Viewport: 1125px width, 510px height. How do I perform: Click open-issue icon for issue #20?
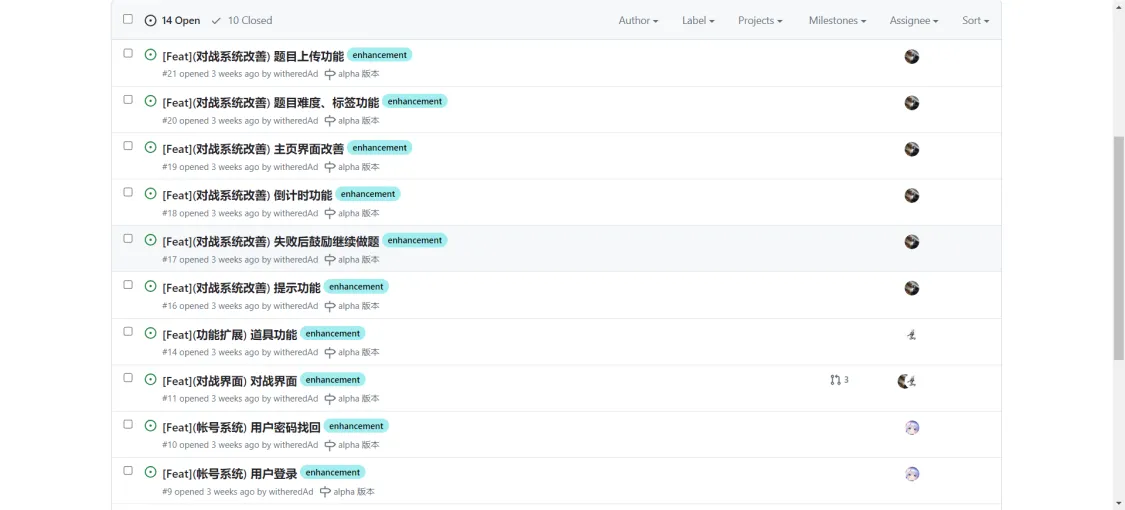click(x=151, y=101)
